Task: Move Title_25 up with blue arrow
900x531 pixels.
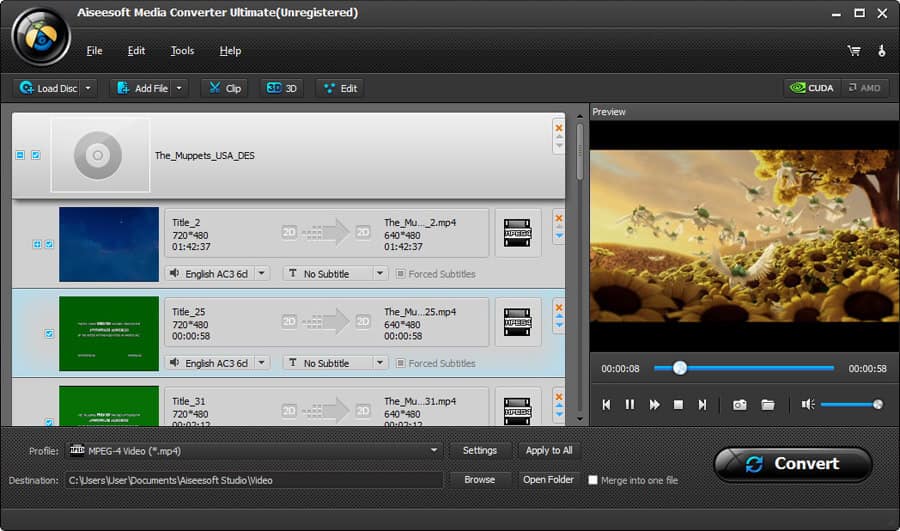Action: pos(559,317)
